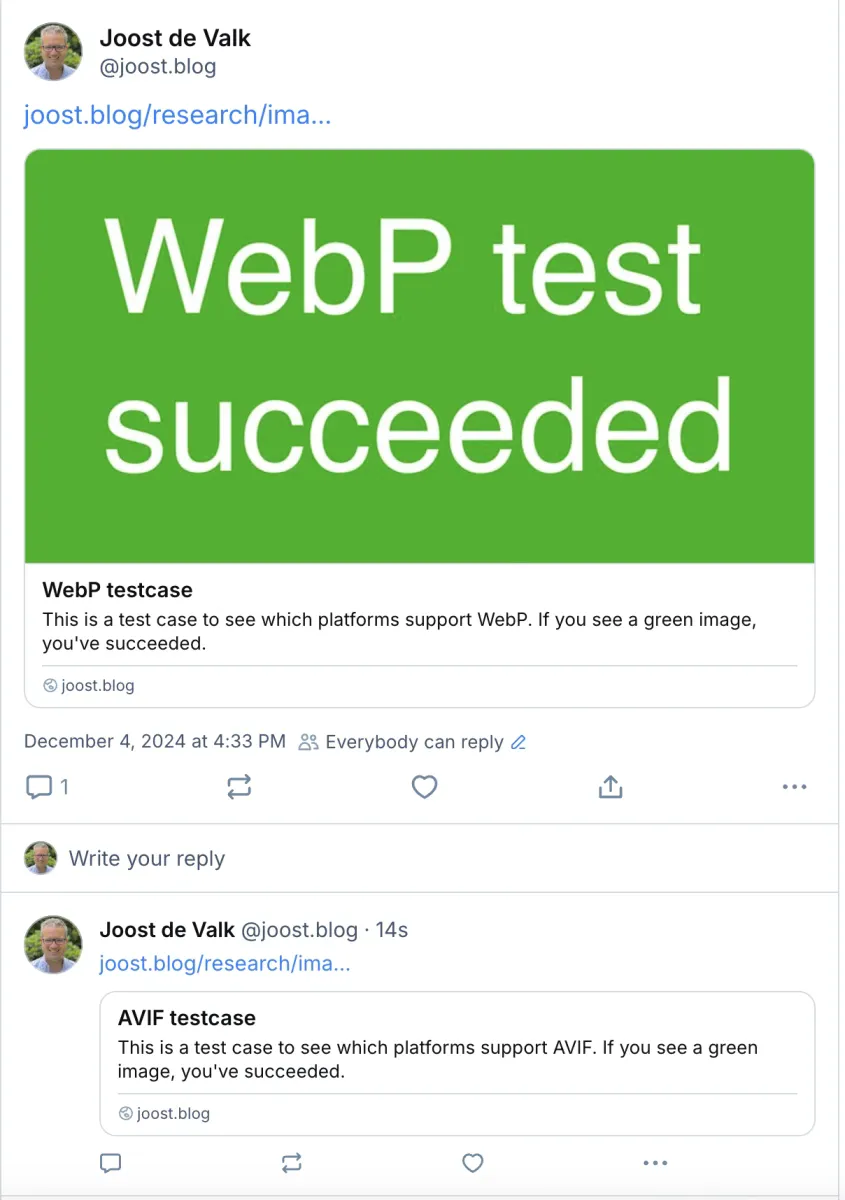Open Joost de Valk's profile name
Viewport: 845px width, 1200px height.
(175, 38)
